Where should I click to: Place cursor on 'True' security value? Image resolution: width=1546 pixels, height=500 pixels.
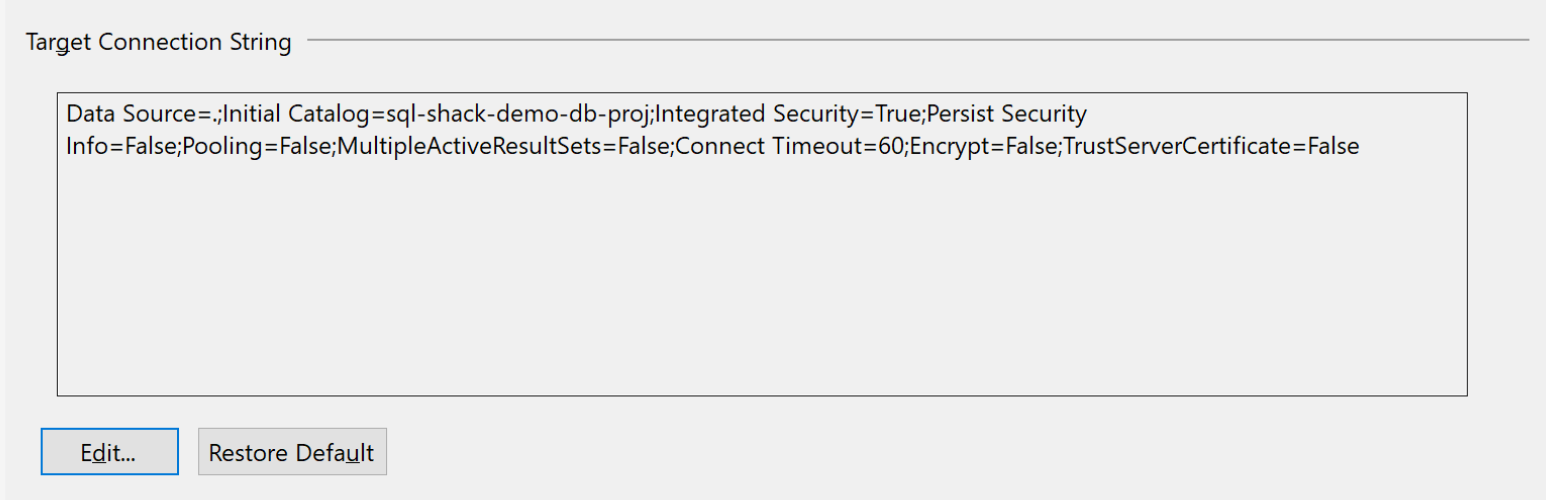click(896, 113)
